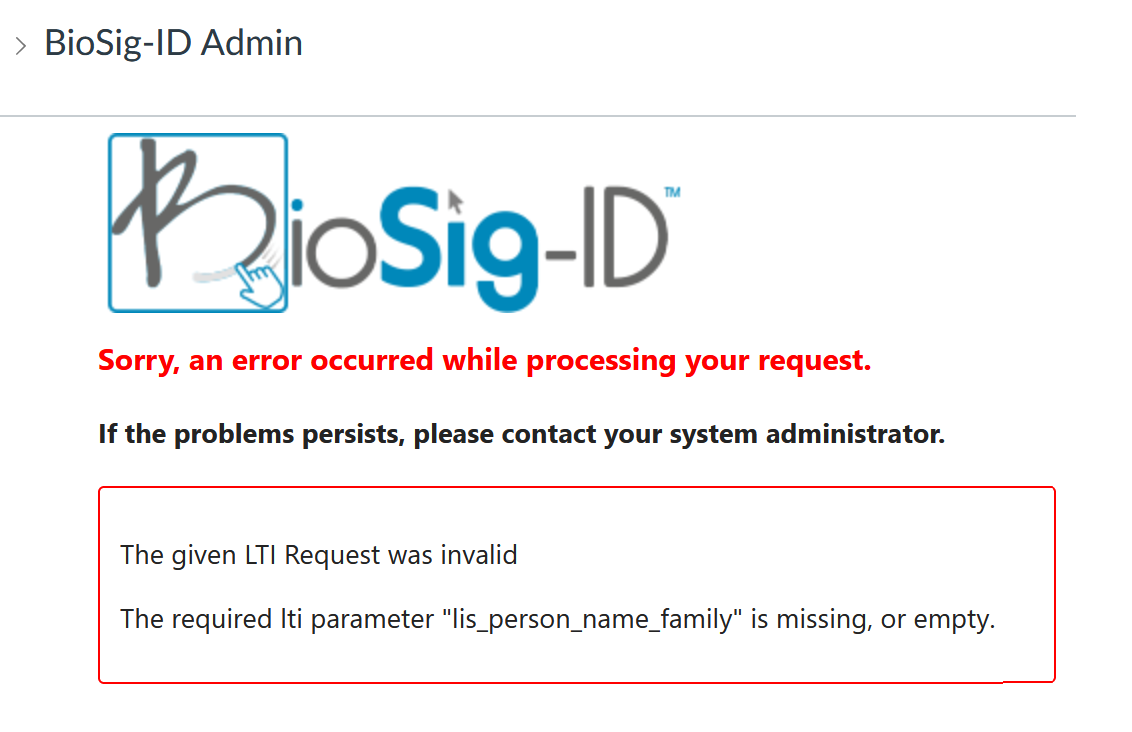Click the "If the problems persists" phrase
This screenshot has width=1132, height=732.
pyautogui.click(x=251, y=434)
